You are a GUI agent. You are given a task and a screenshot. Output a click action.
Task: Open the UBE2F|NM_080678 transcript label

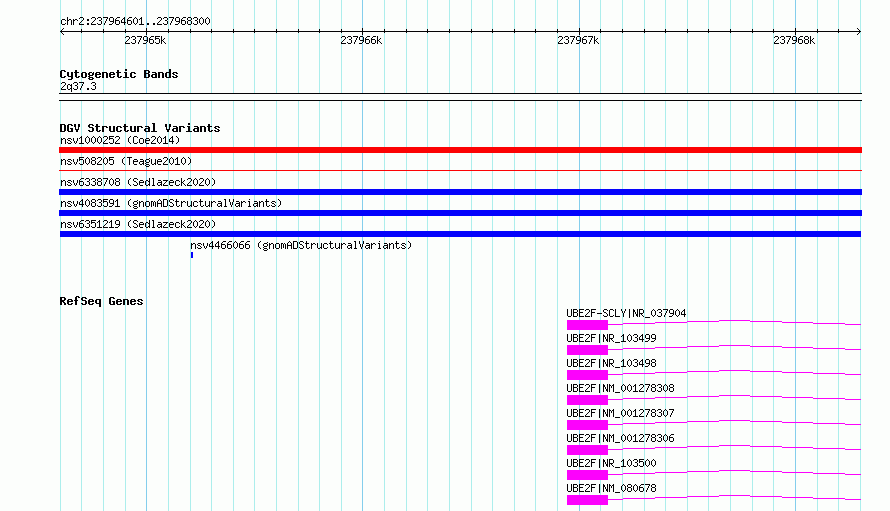tap(611, 488)
